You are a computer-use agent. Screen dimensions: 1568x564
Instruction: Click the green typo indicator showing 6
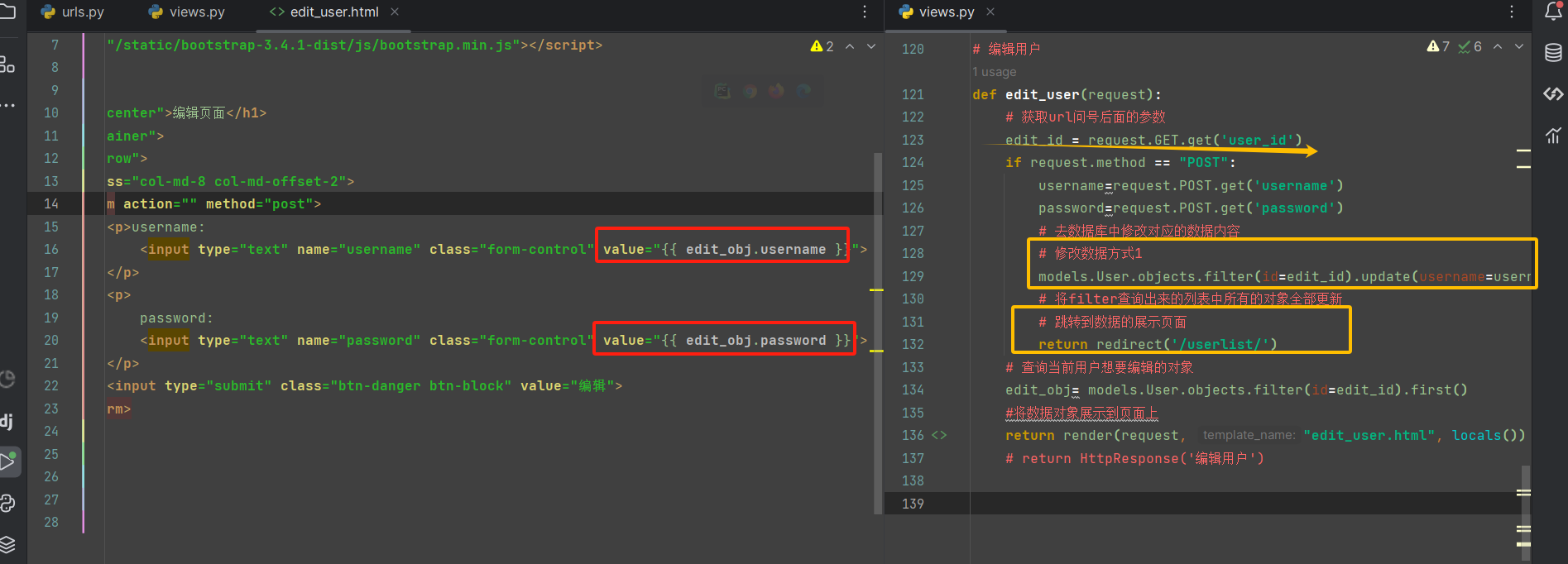pos(1470,46)
